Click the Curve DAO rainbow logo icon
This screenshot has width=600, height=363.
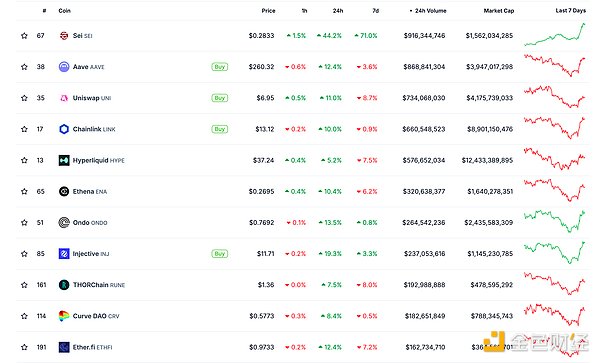coord(64,316)
